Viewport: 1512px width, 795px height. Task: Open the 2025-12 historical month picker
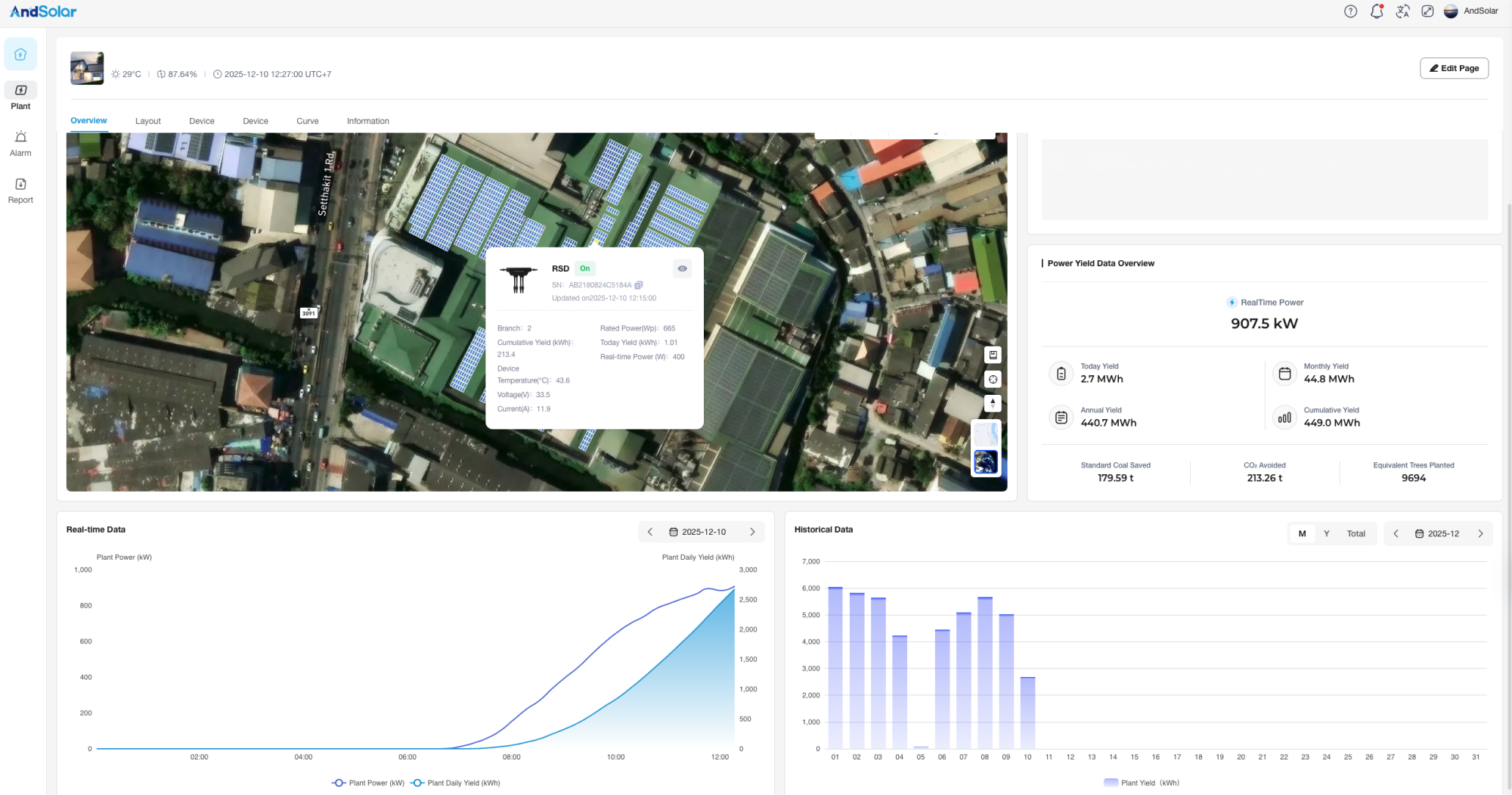point(1437,533)
